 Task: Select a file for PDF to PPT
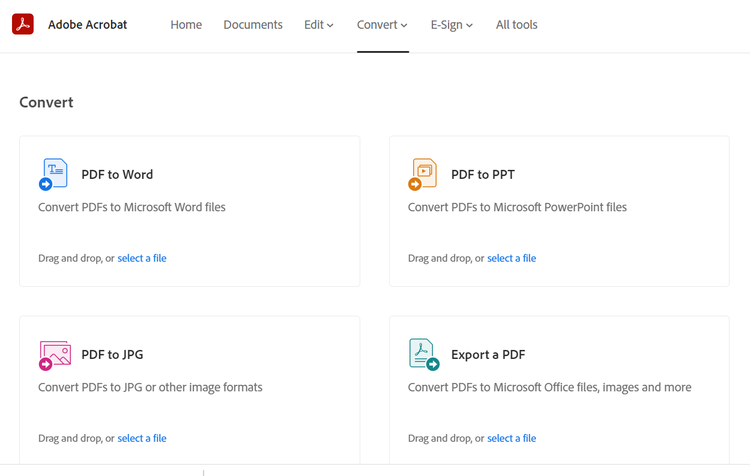point(511,258)
